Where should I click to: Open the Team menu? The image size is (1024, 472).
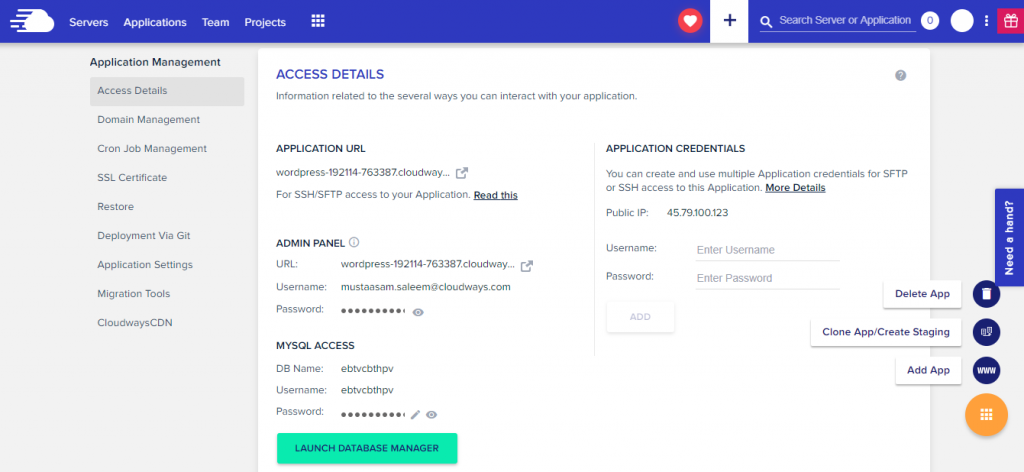pos(216,22)
